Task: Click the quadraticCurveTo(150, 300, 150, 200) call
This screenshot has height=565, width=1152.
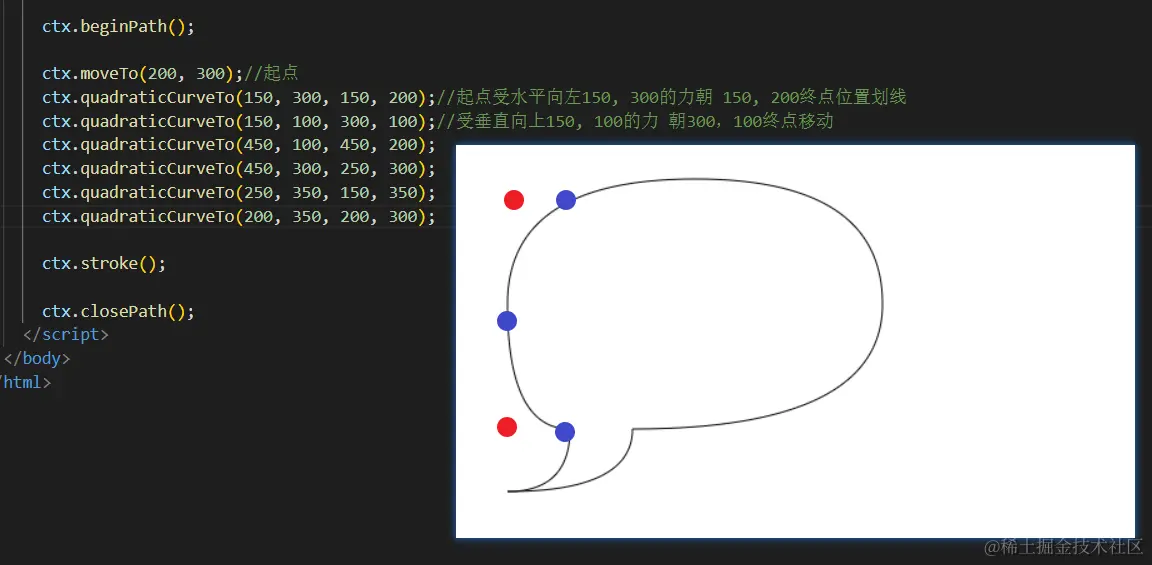Action: 239,98
